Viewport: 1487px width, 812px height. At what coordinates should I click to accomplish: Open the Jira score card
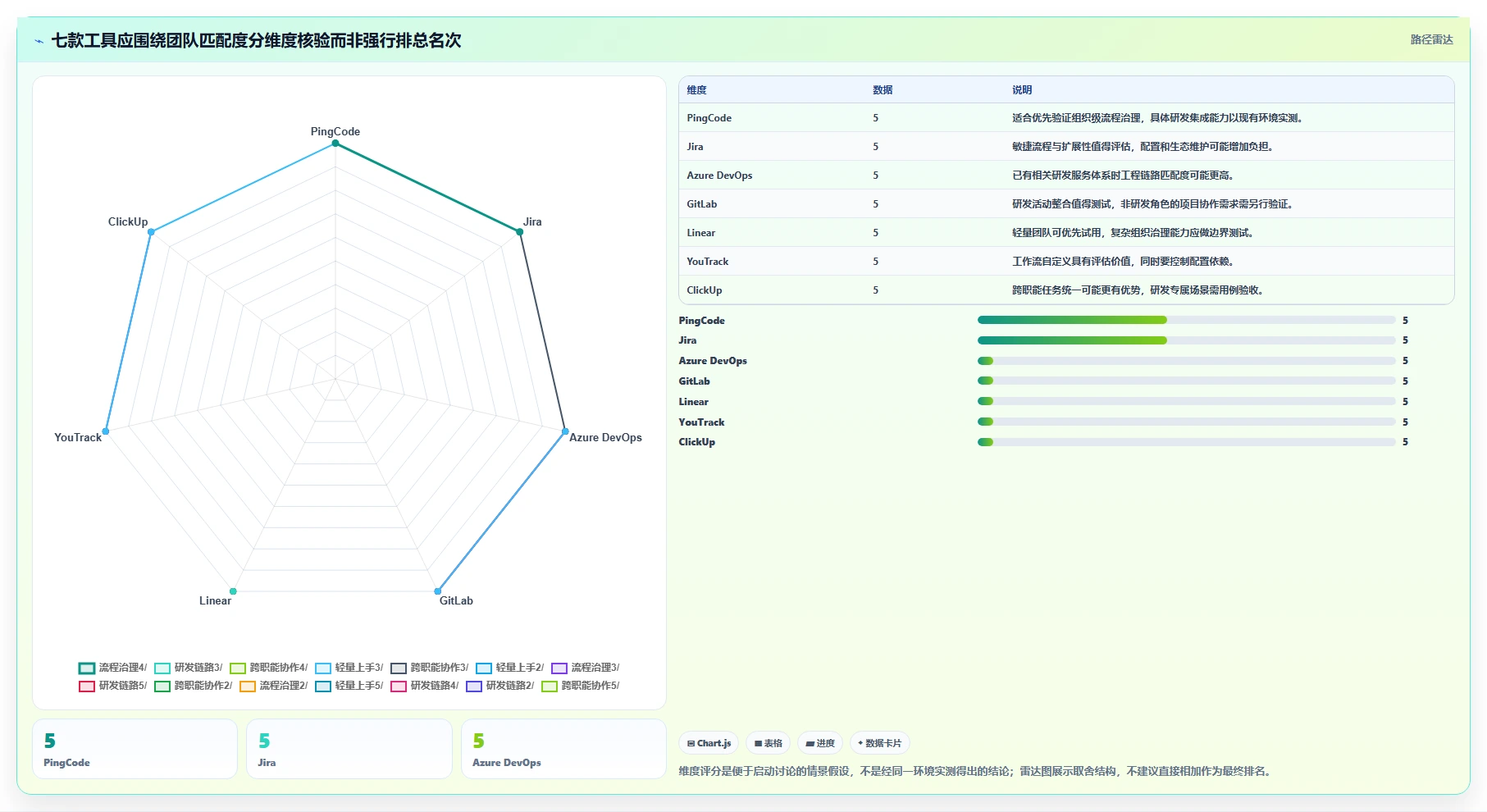coord(349,749)
